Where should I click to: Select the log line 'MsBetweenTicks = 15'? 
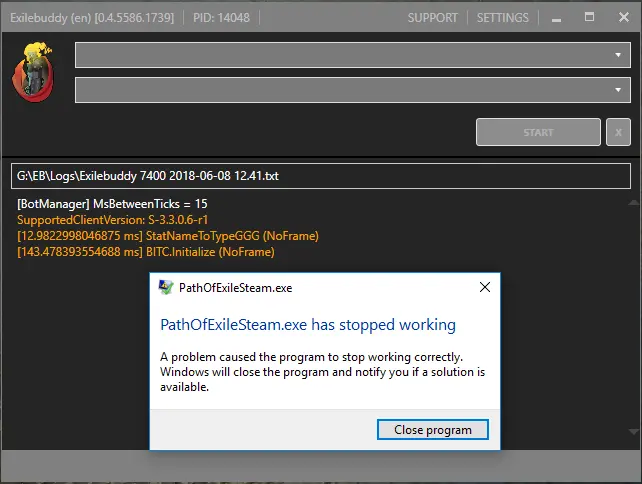[x=112, y=204]
